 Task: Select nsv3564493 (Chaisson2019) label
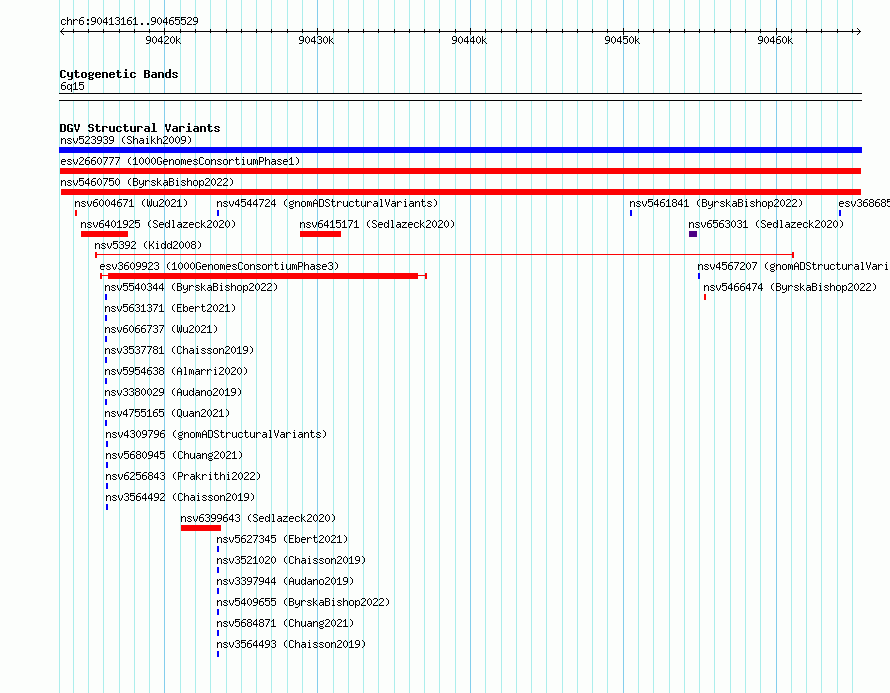coord(291,644)
